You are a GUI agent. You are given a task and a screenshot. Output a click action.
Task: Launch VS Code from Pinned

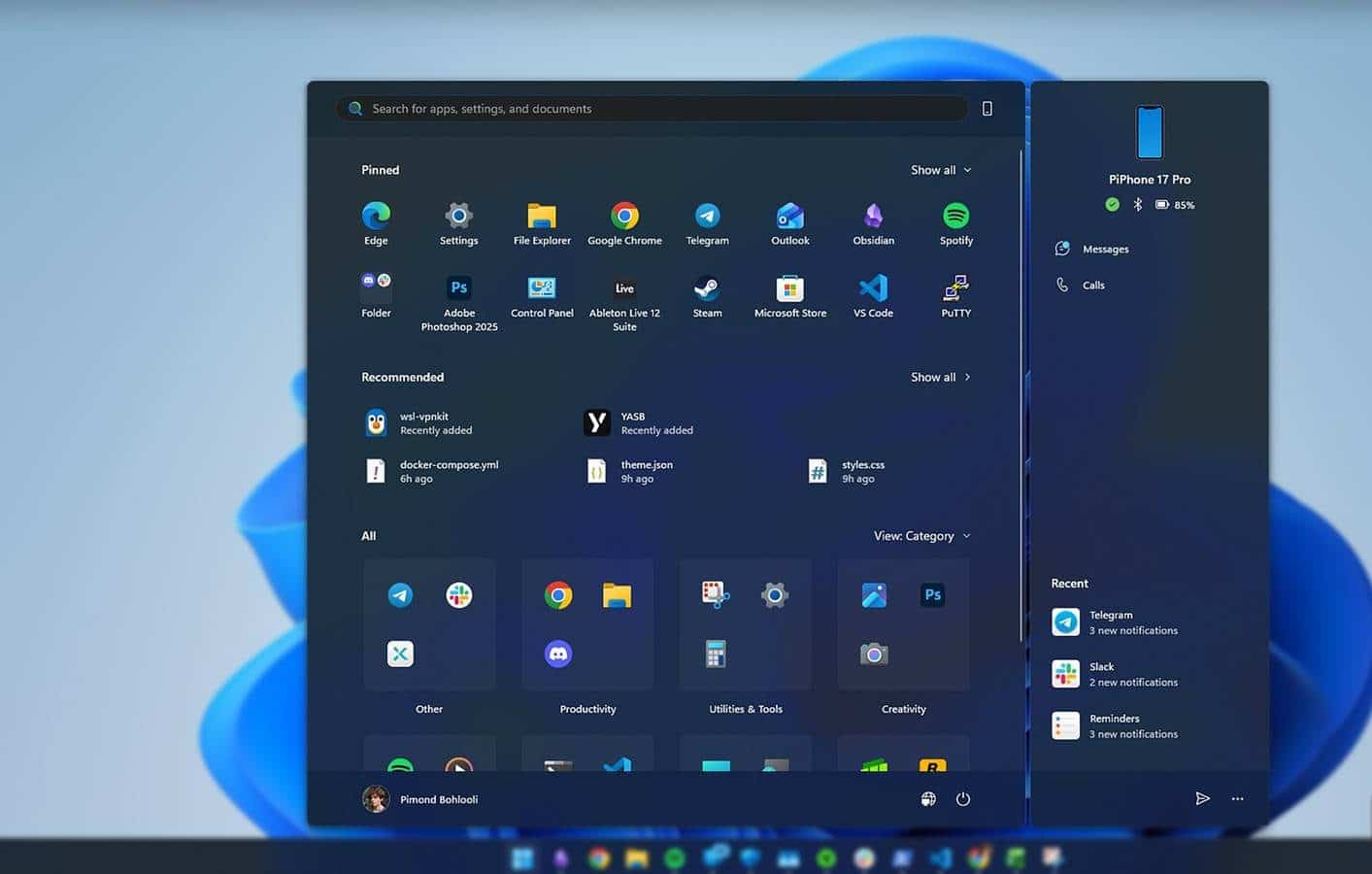873,296
